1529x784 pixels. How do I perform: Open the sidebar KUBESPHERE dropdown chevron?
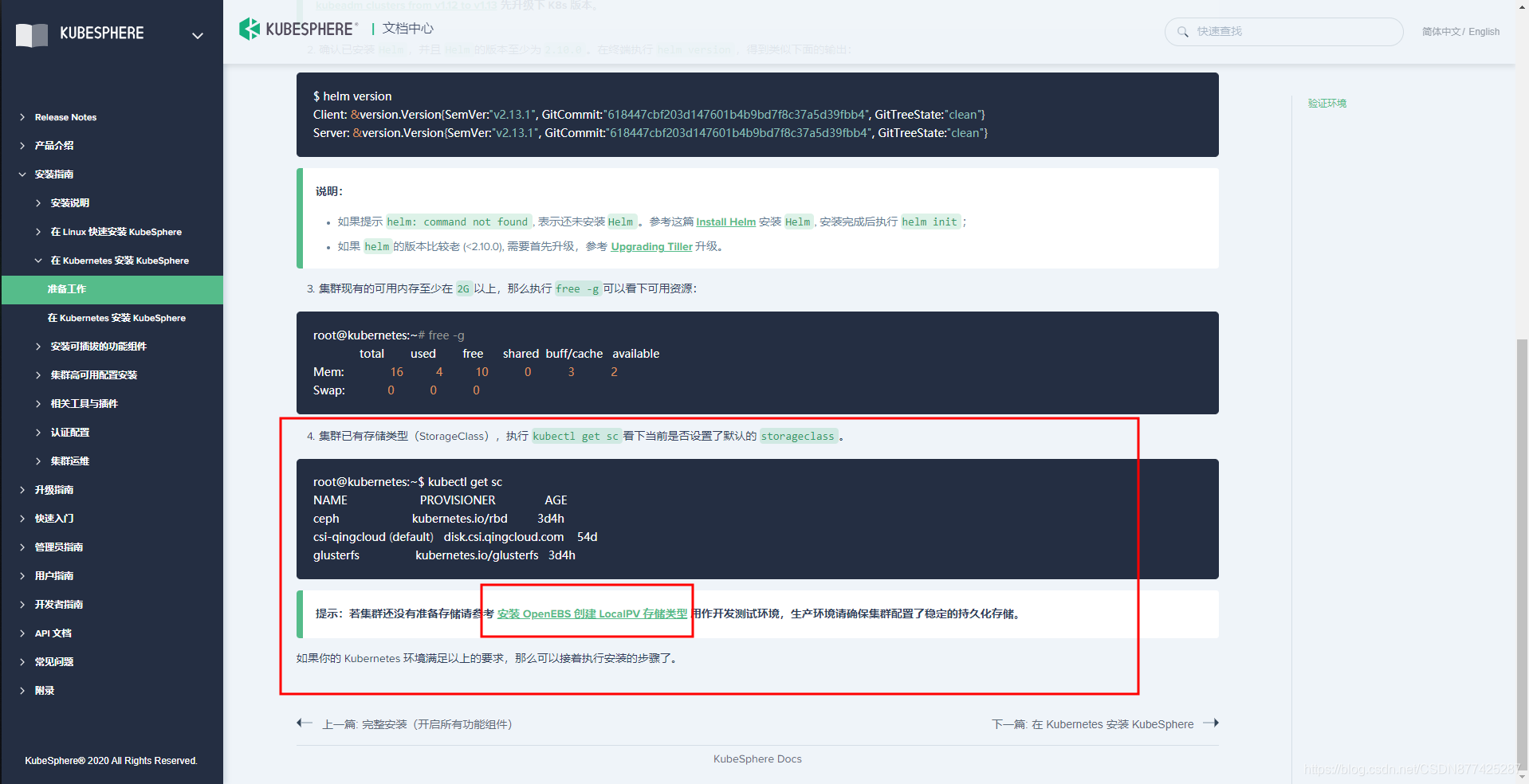[198, 35]
